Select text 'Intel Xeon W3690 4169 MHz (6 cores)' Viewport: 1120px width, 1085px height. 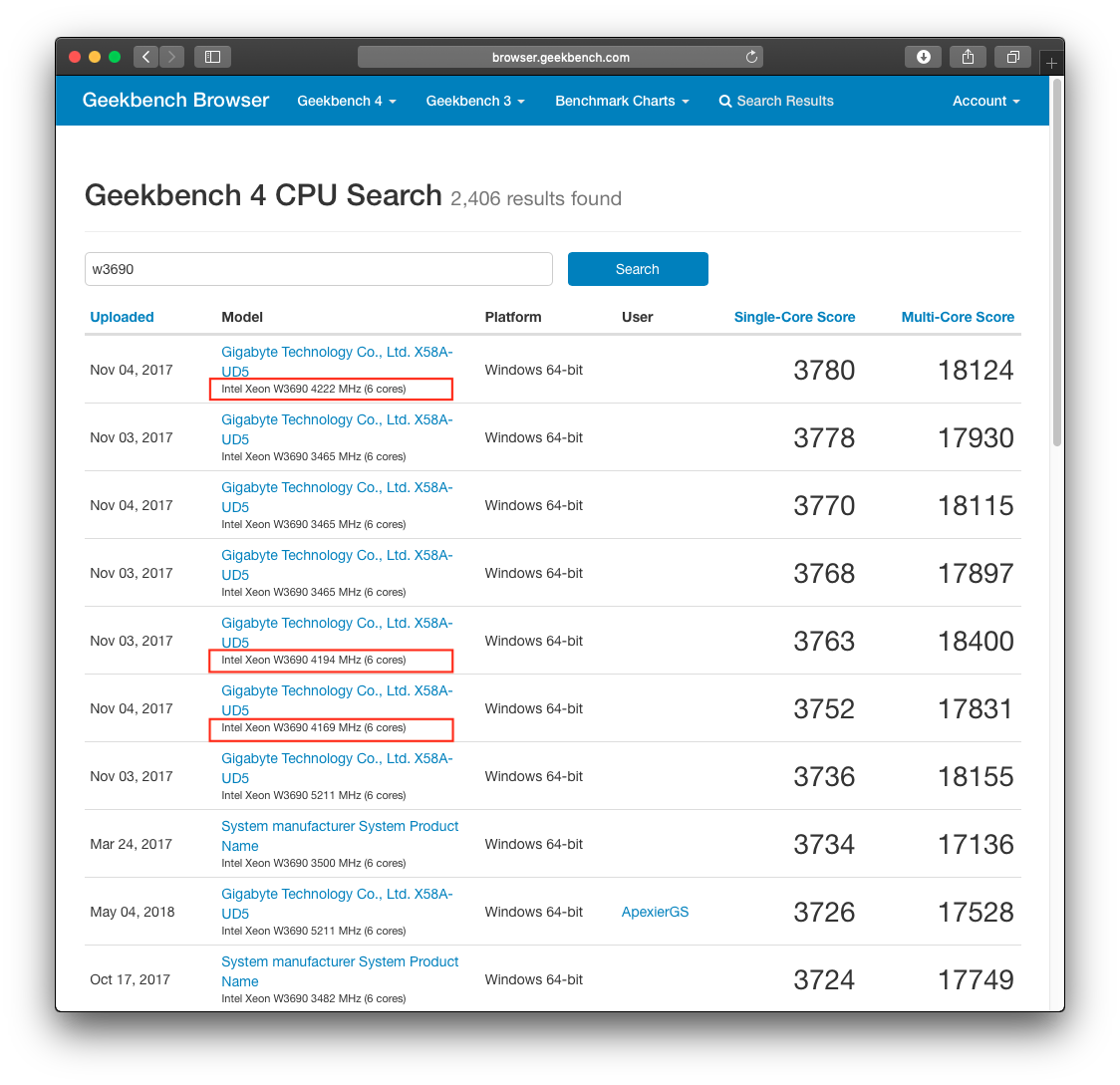point(314,728)
